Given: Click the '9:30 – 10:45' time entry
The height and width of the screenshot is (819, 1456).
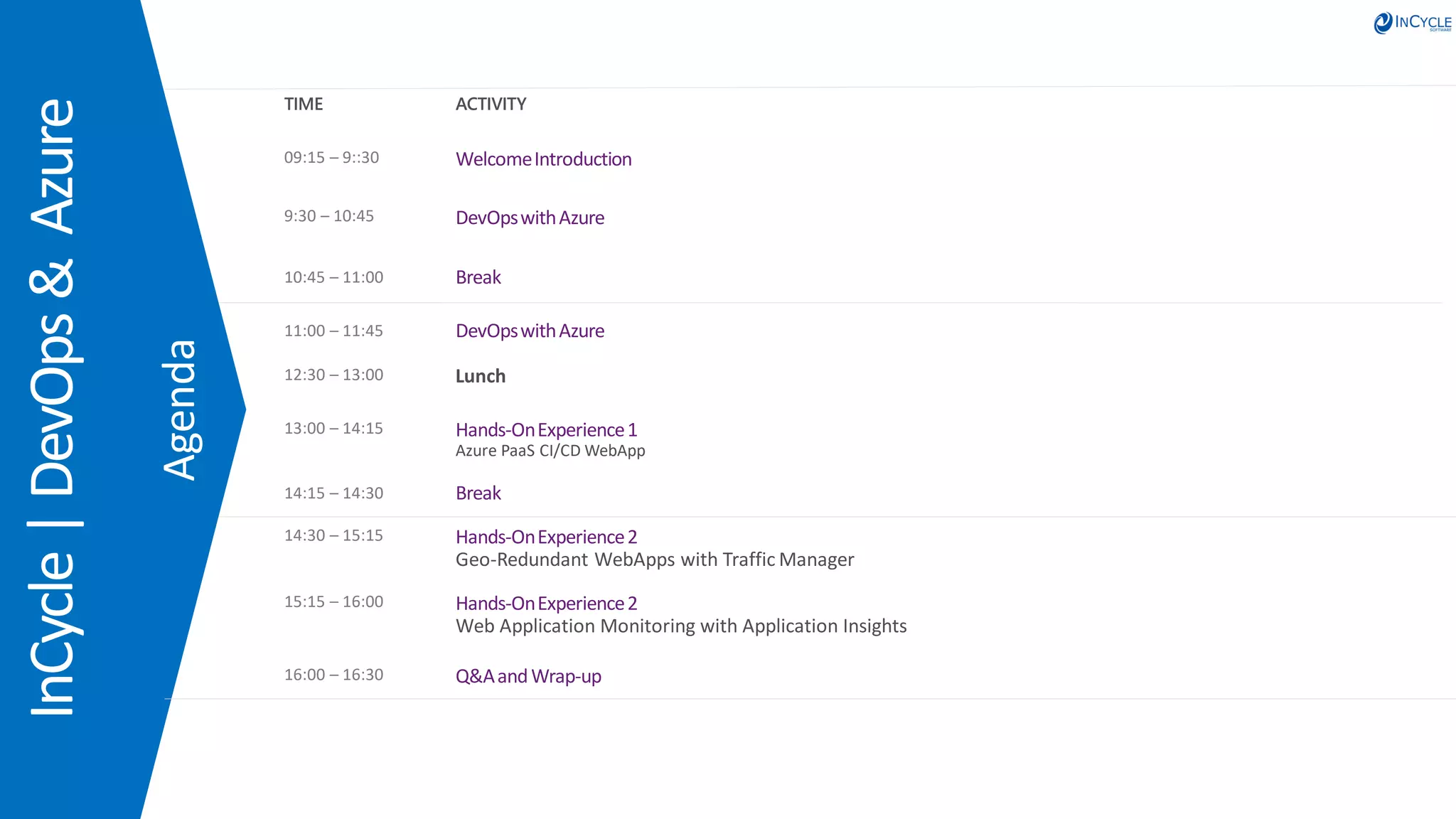Looking at the screenshot, I should pos(329,215).
